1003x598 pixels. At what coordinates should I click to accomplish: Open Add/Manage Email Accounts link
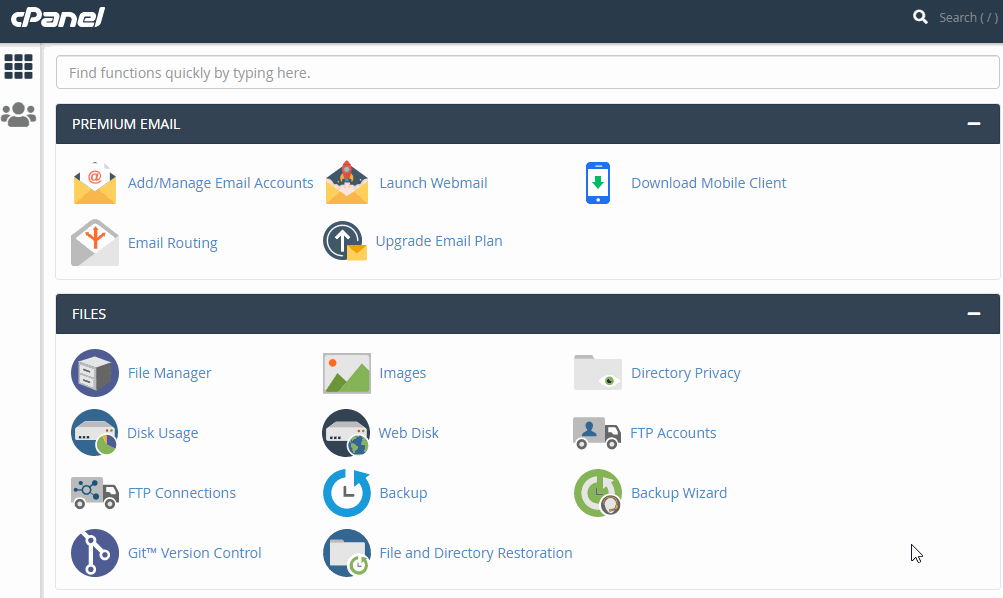tap(221, 183)
